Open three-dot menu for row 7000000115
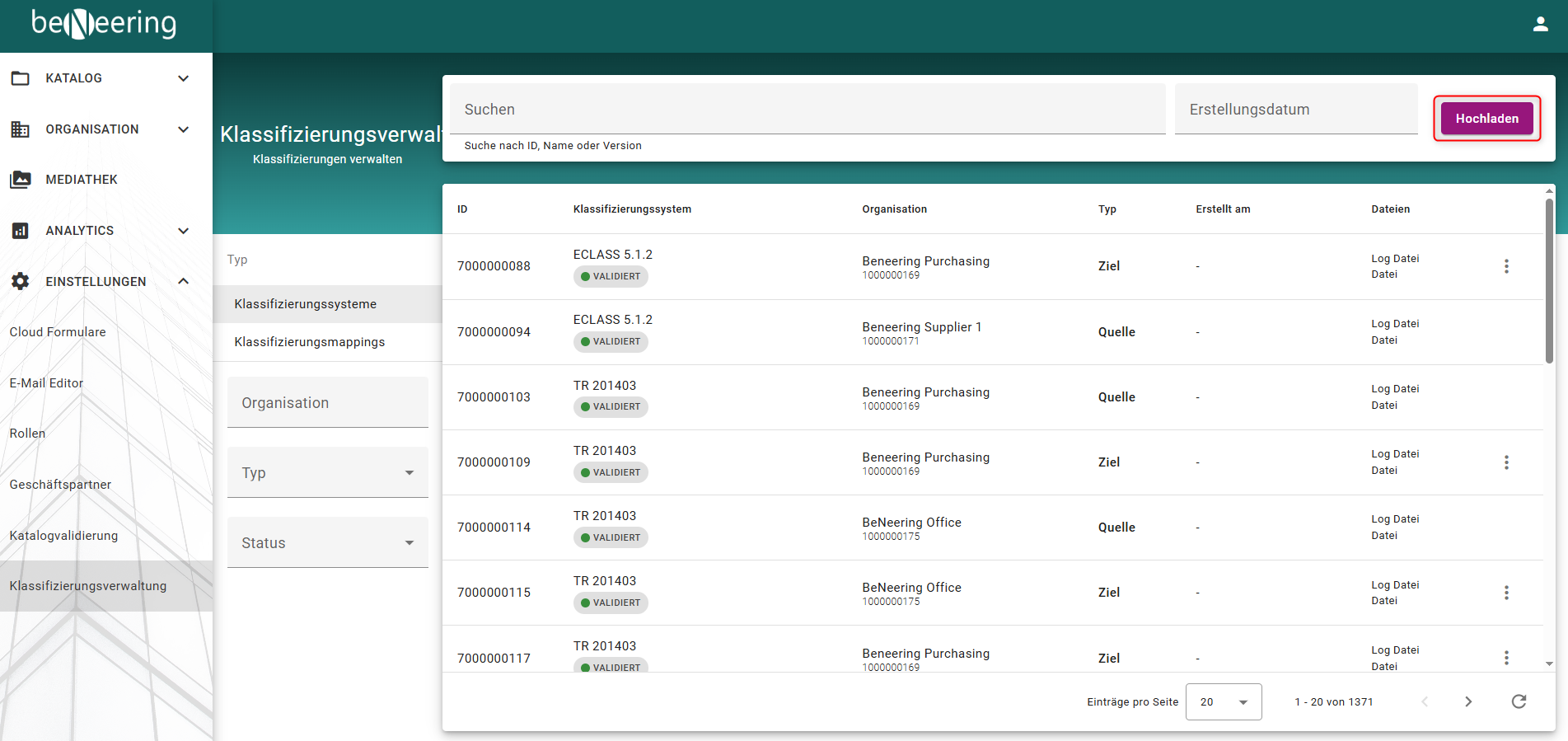This screenshot has height=741, width=1568. click(1506, 593)
